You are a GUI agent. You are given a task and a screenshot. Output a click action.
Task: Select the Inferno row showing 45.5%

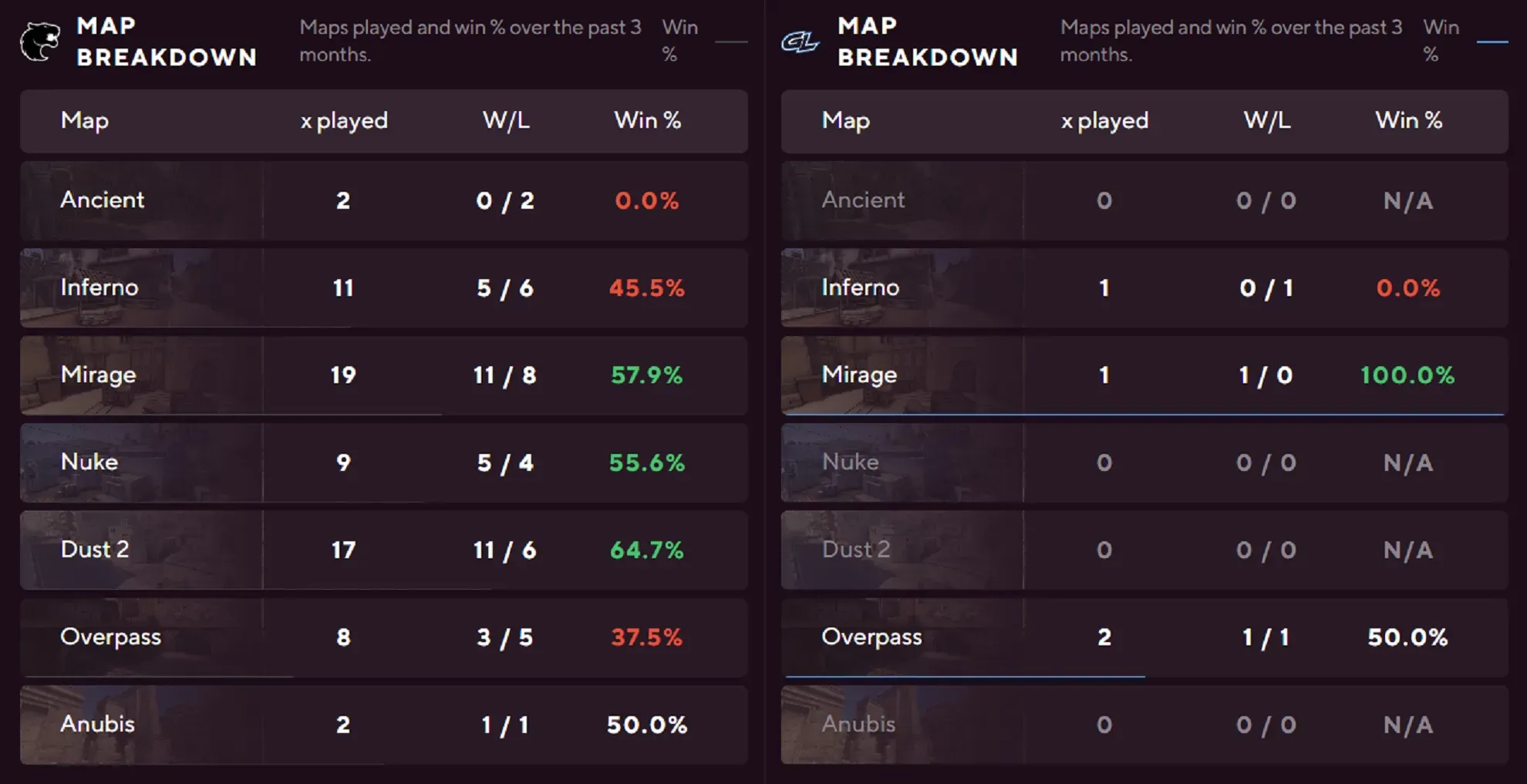tap(383, 288)
